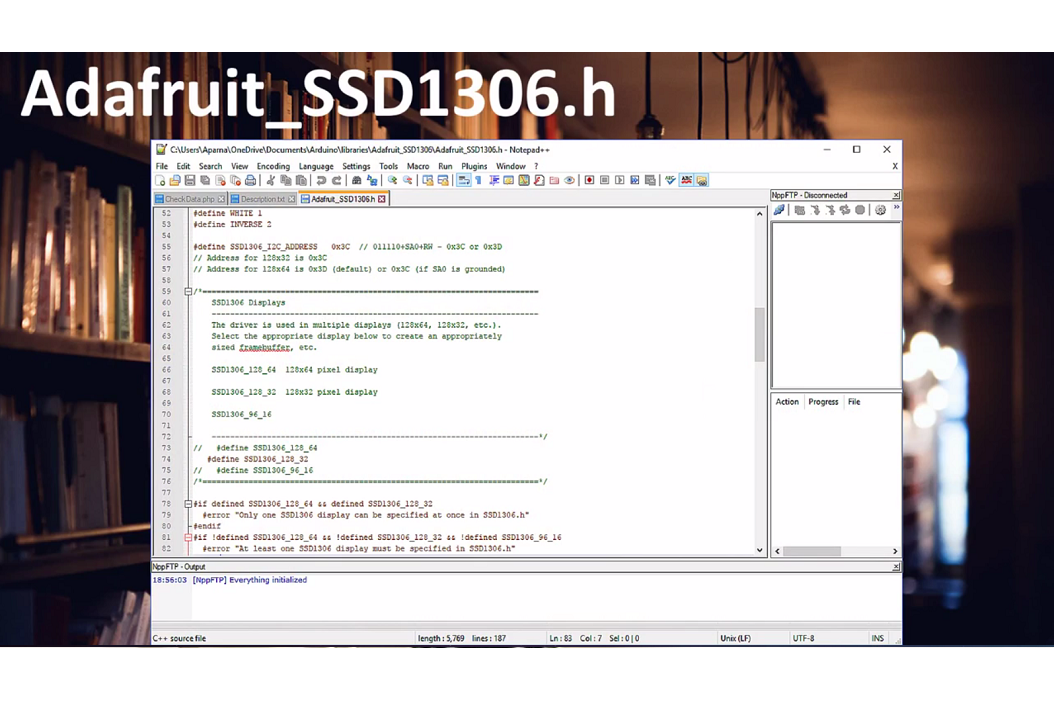1054x704 pixels.
Task: Click the Save recorded macro icon
Action: (650, 180)
